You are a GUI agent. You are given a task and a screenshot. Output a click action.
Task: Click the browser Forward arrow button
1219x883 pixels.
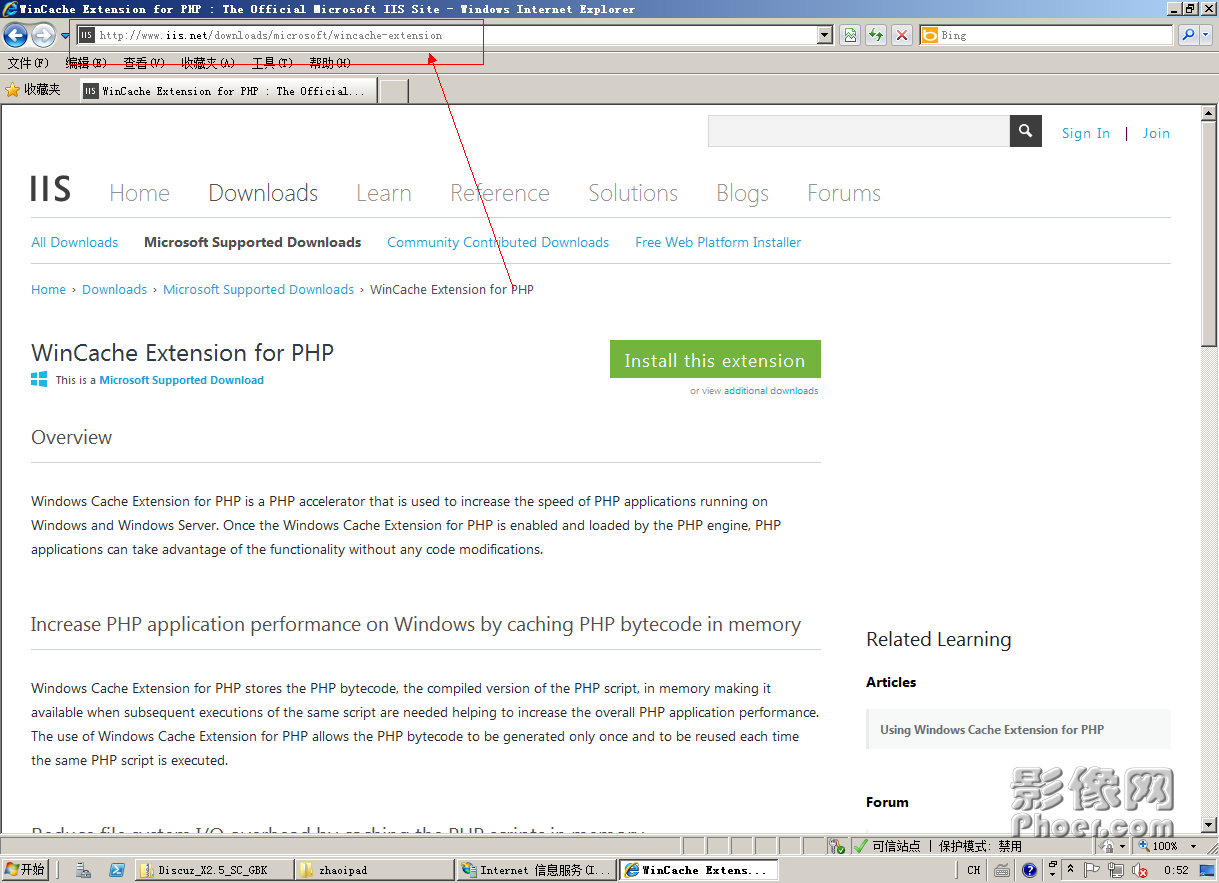[x=43, y=35]
